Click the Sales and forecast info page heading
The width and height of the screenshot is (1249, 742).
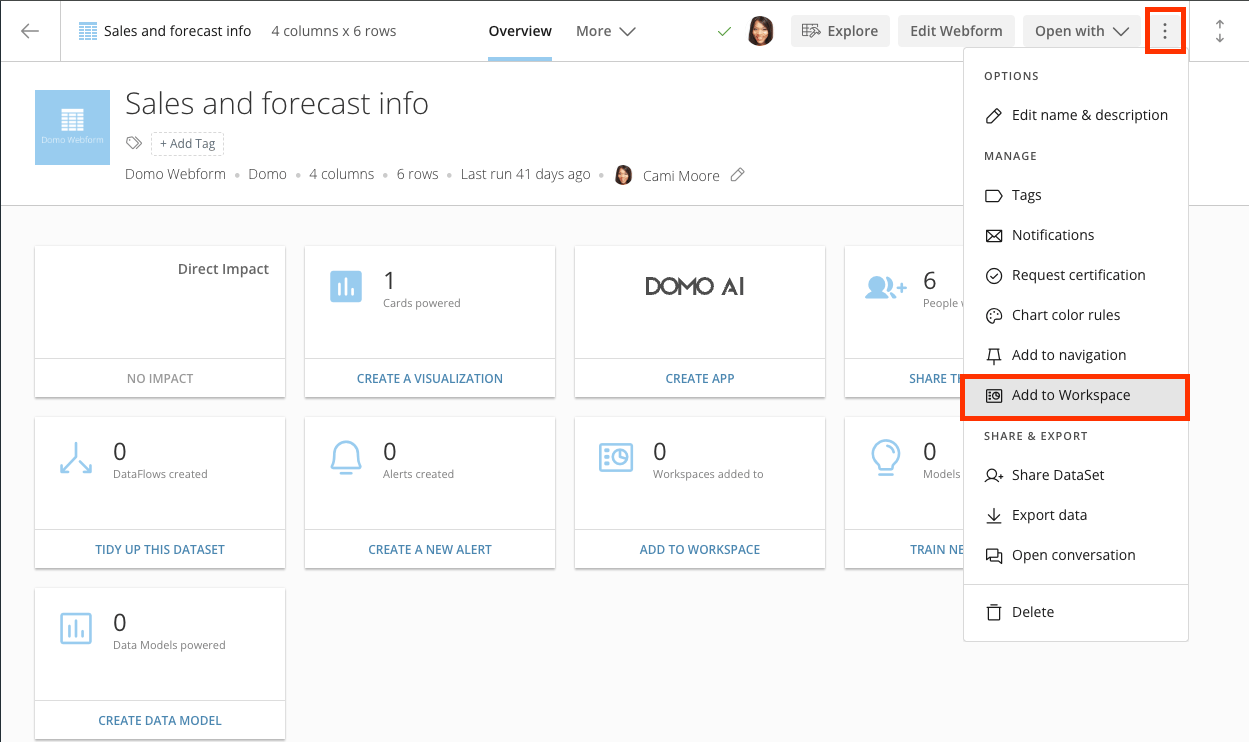277,103
